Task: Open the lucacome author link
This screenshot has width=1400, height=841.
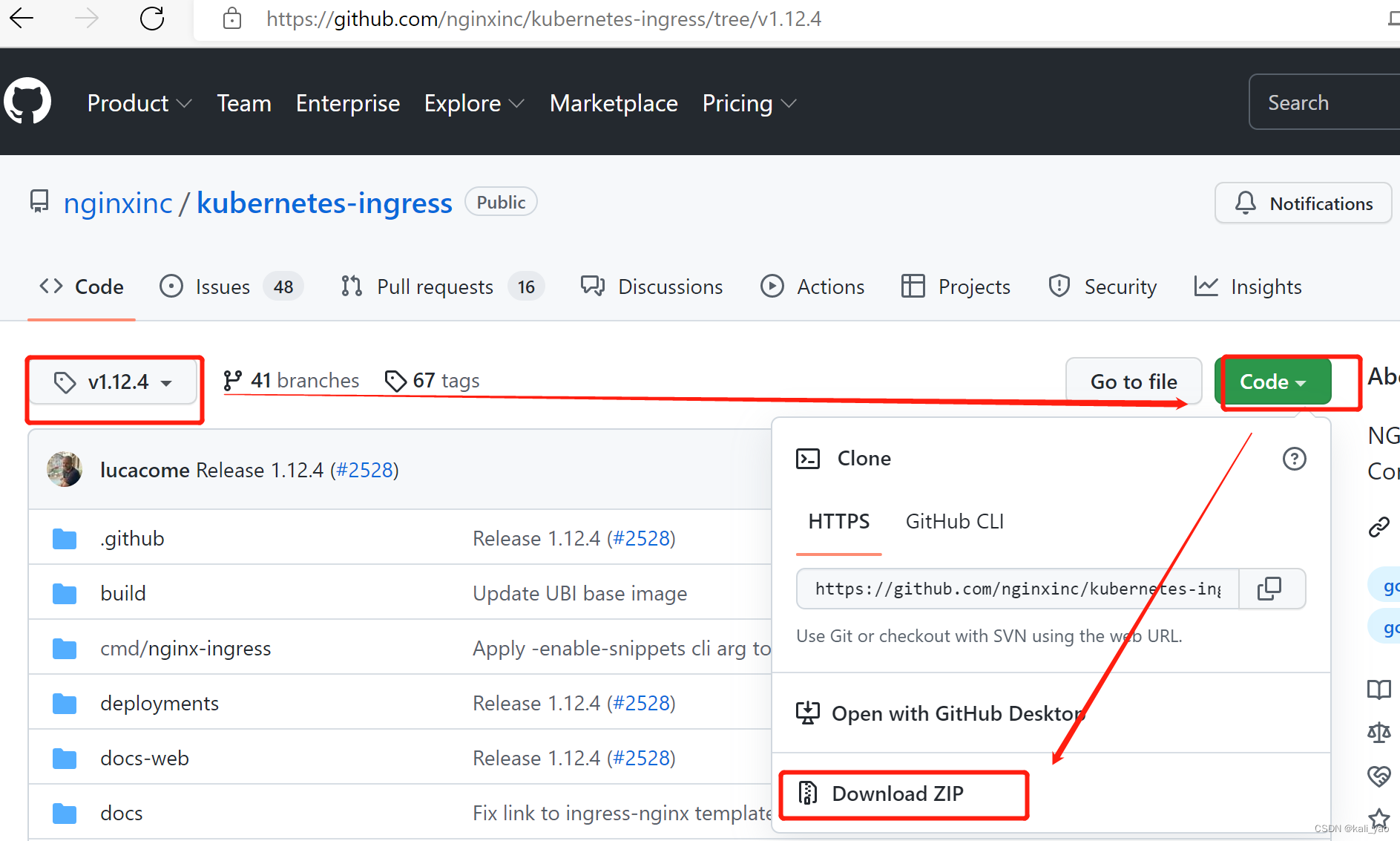Action: coord(145,470)
